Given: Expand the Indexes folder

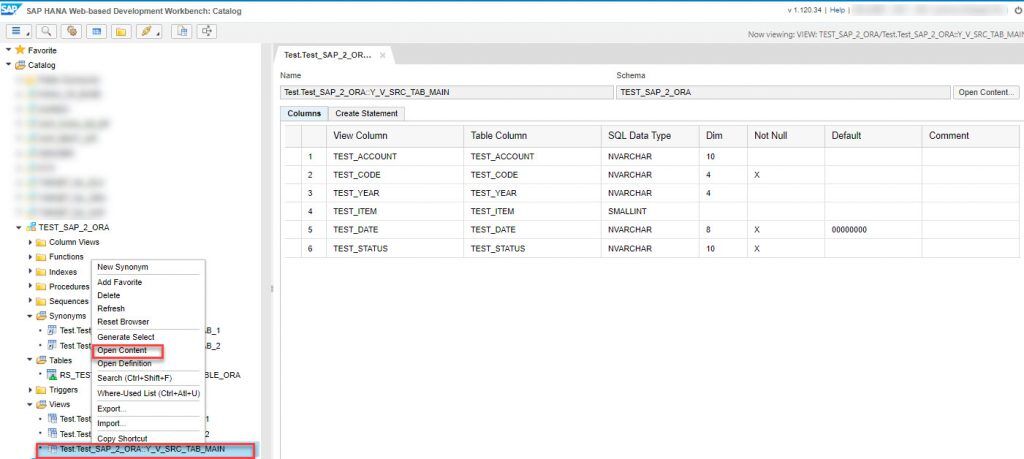Looking at the screenshot, I should 30,272.
